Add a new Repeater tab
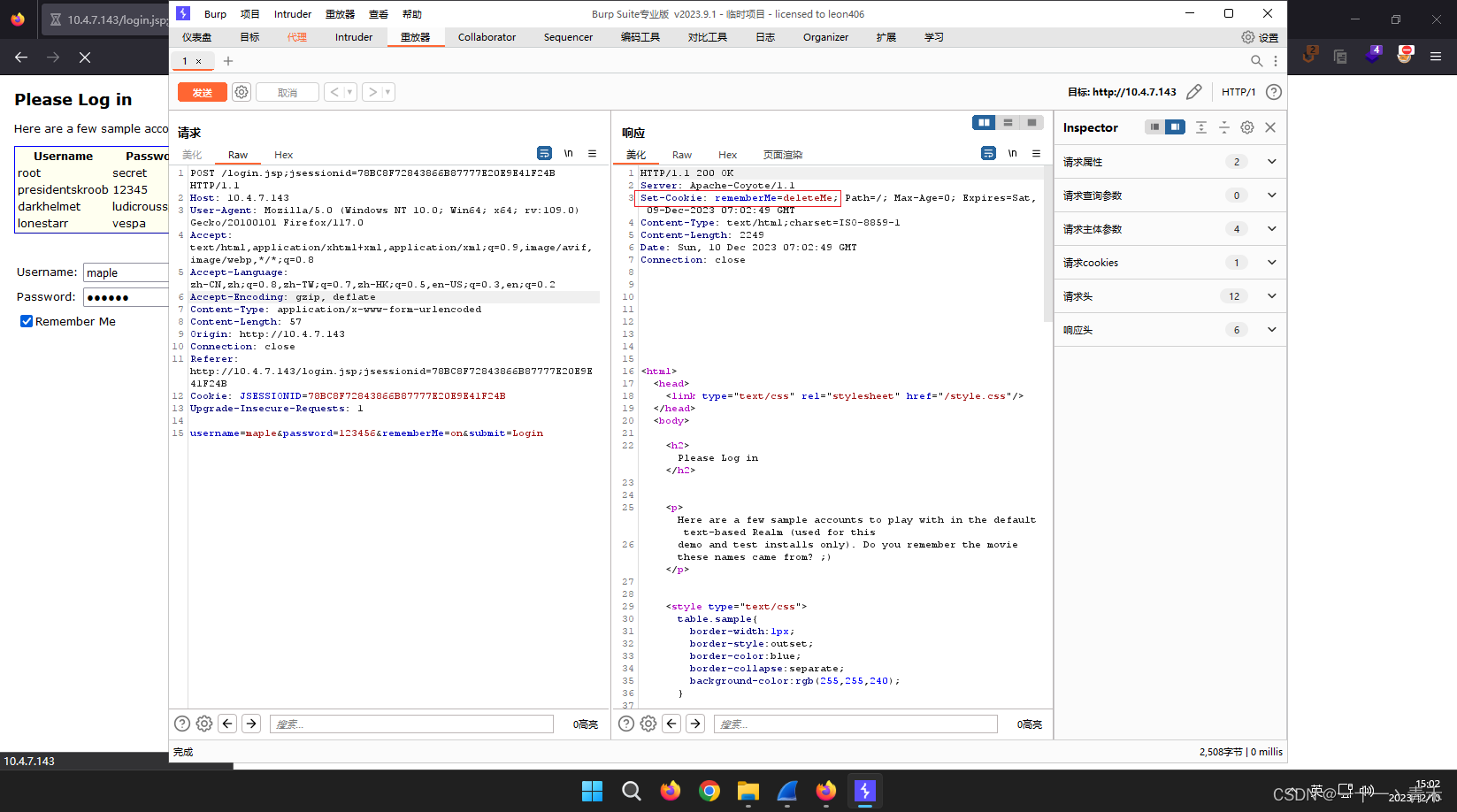1457x812 pixels. pos(228,61)
